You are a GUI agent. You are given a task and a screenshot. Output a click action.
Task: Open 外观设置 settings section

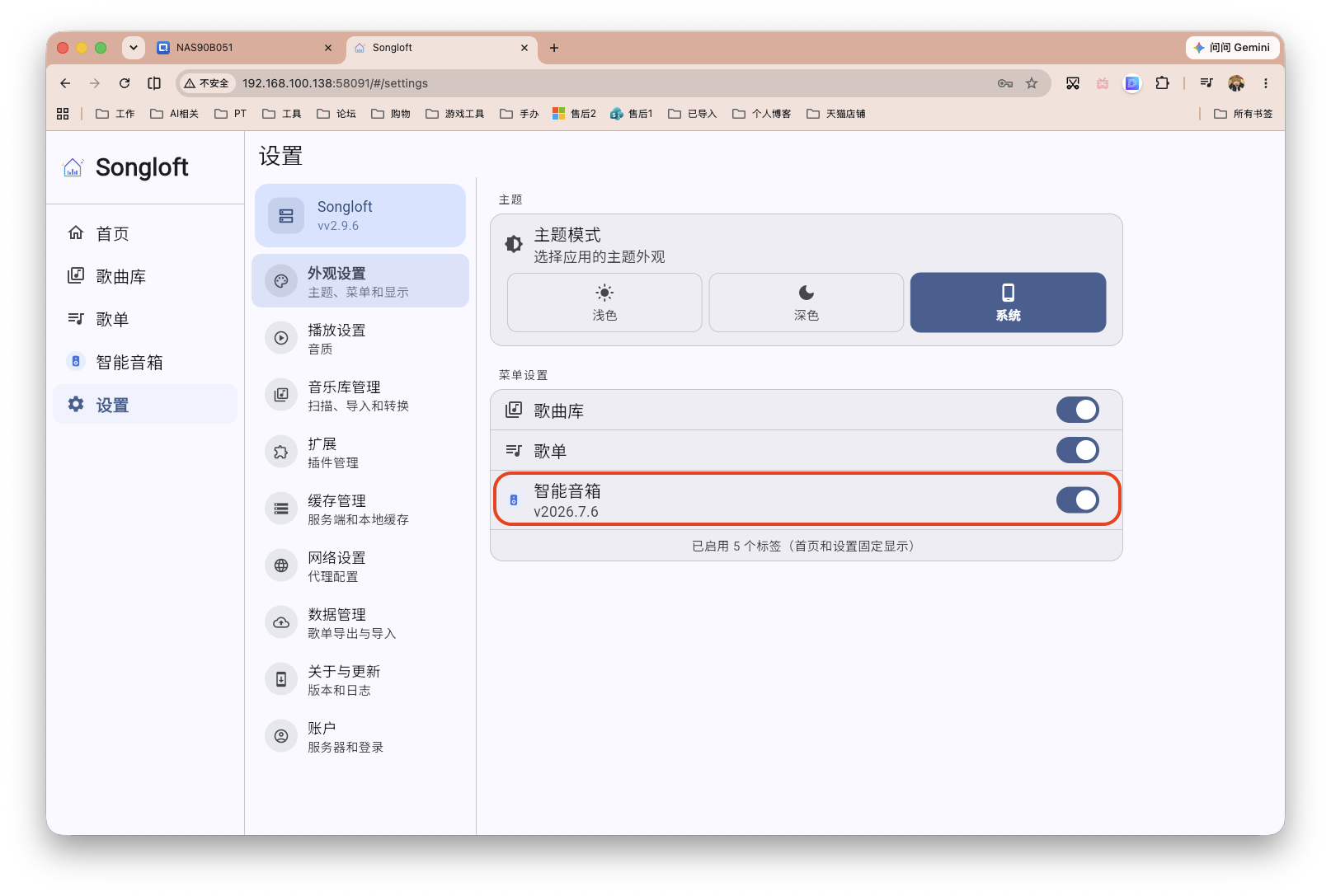point(360,281)
